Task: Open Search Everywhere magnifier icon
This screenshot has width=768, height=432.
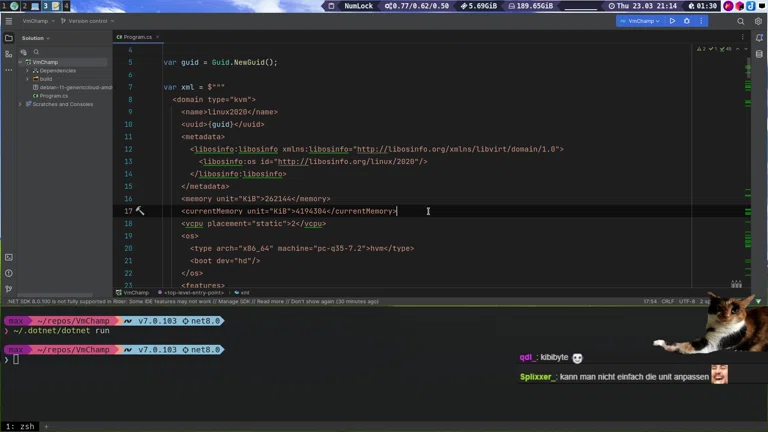Action: point(741,21)
